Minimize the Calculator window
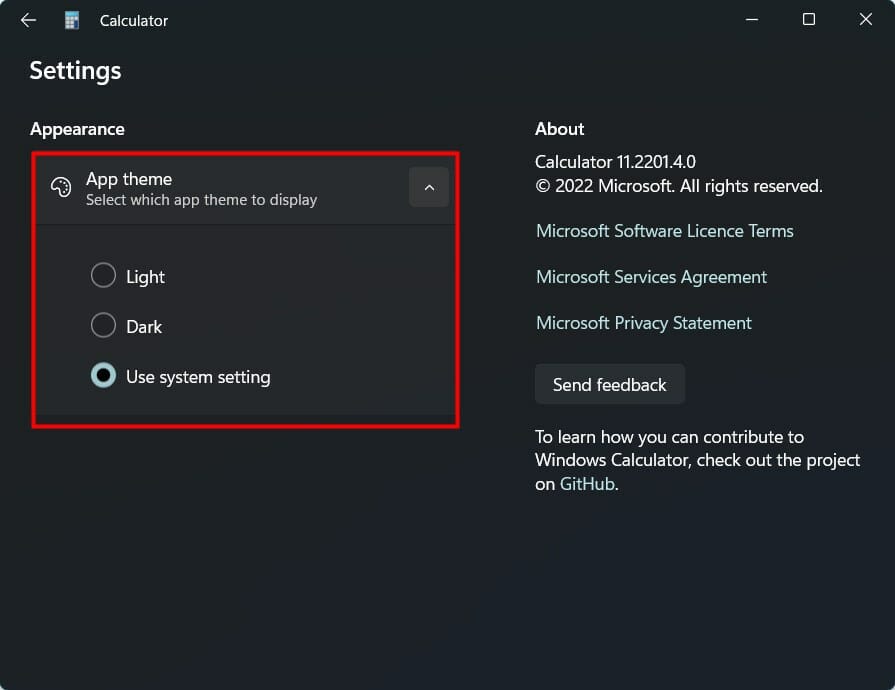Image resolution: width=895 pixels, height=690 pixels. (x=751, y=19)
